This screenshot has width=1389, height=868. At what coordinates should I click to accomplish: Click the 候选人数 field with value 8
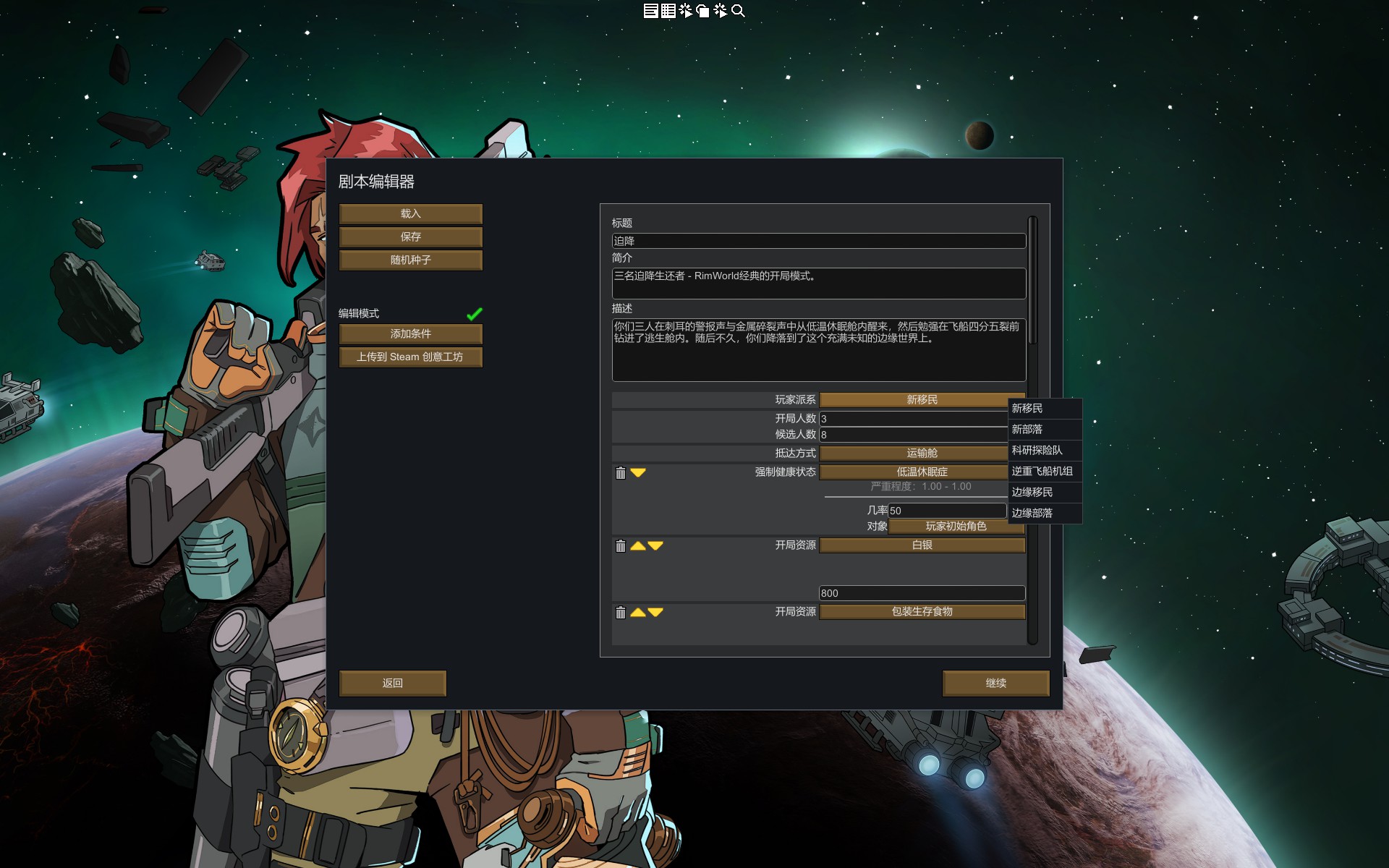pyautogui.click(x=913, y=435)
